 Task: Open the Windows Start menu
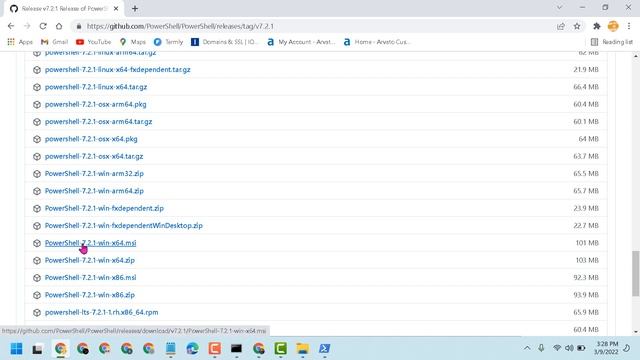click(x=16, y=349)
